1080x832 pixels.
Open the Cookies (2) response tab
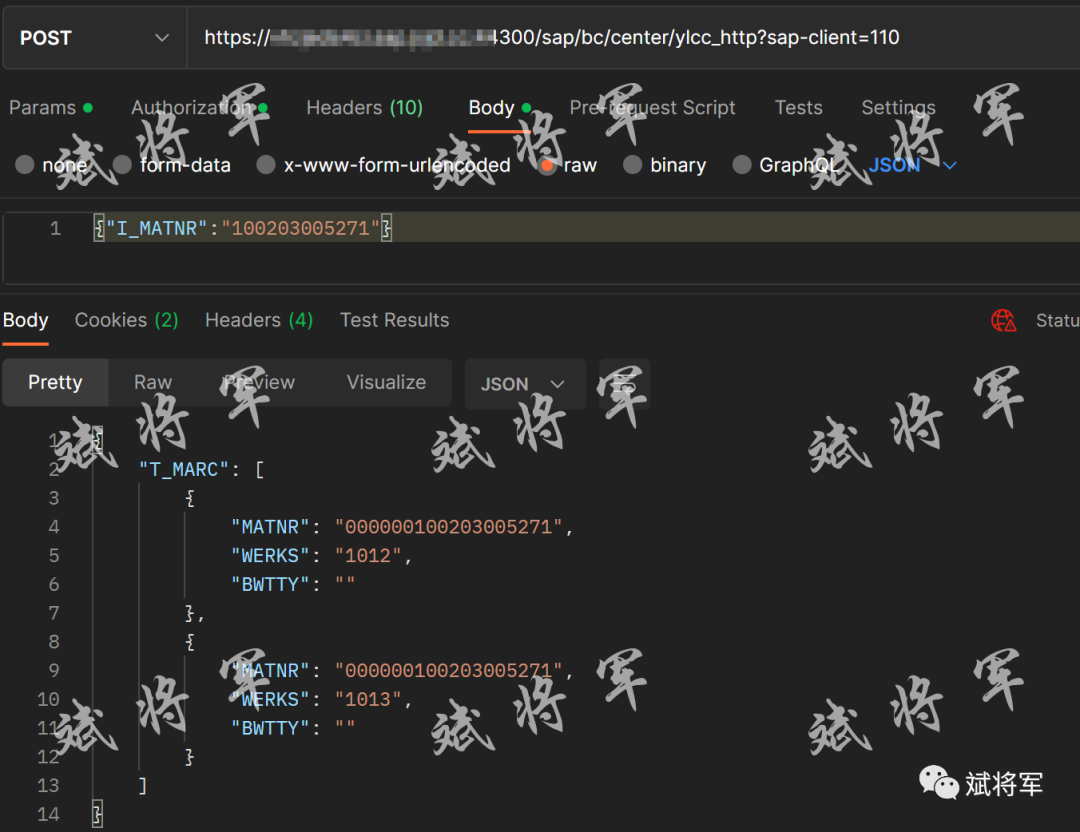point(127,320)
